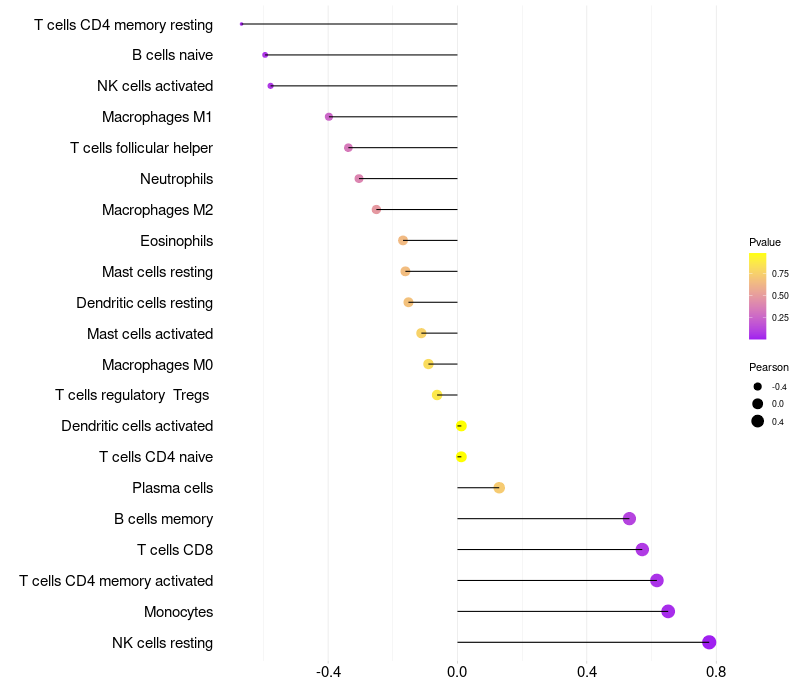Select the Macrophages M2 pink dot
800x700 pixels.
pos(376,210)
